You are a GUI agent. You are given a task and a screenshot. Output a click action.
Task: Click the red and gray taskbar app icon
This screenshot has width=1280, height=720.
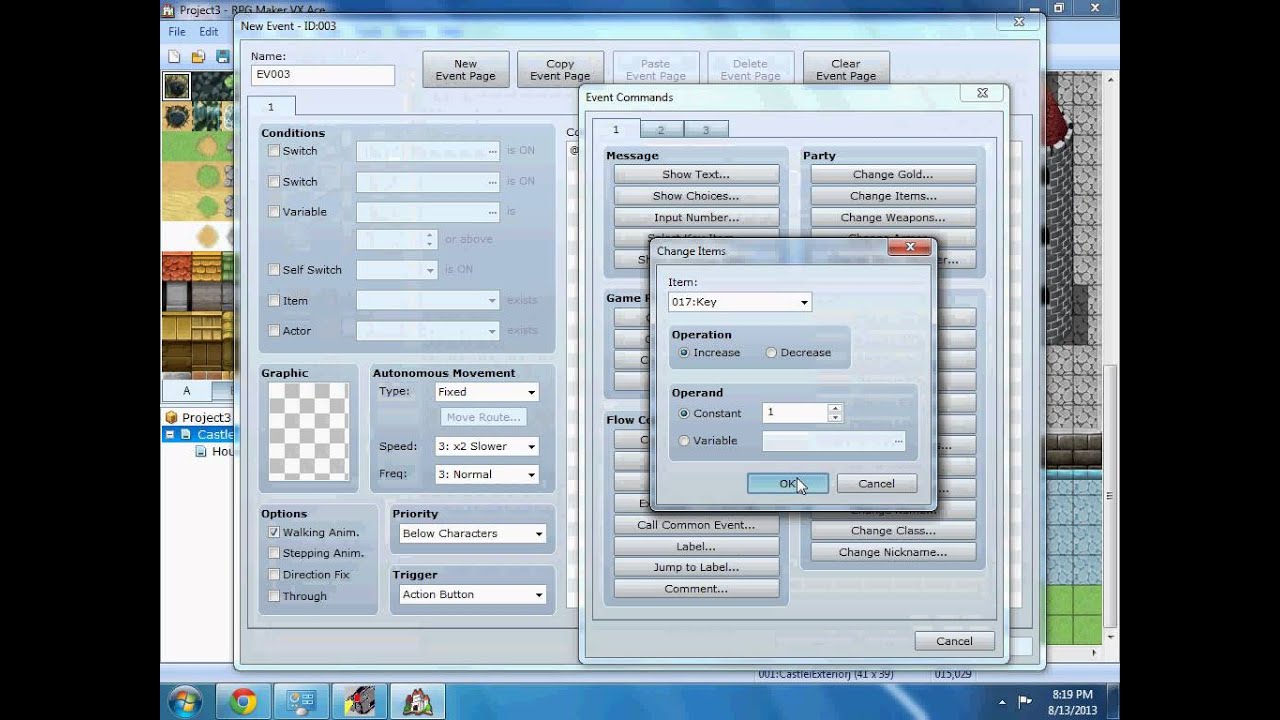[x=359, y=702]
